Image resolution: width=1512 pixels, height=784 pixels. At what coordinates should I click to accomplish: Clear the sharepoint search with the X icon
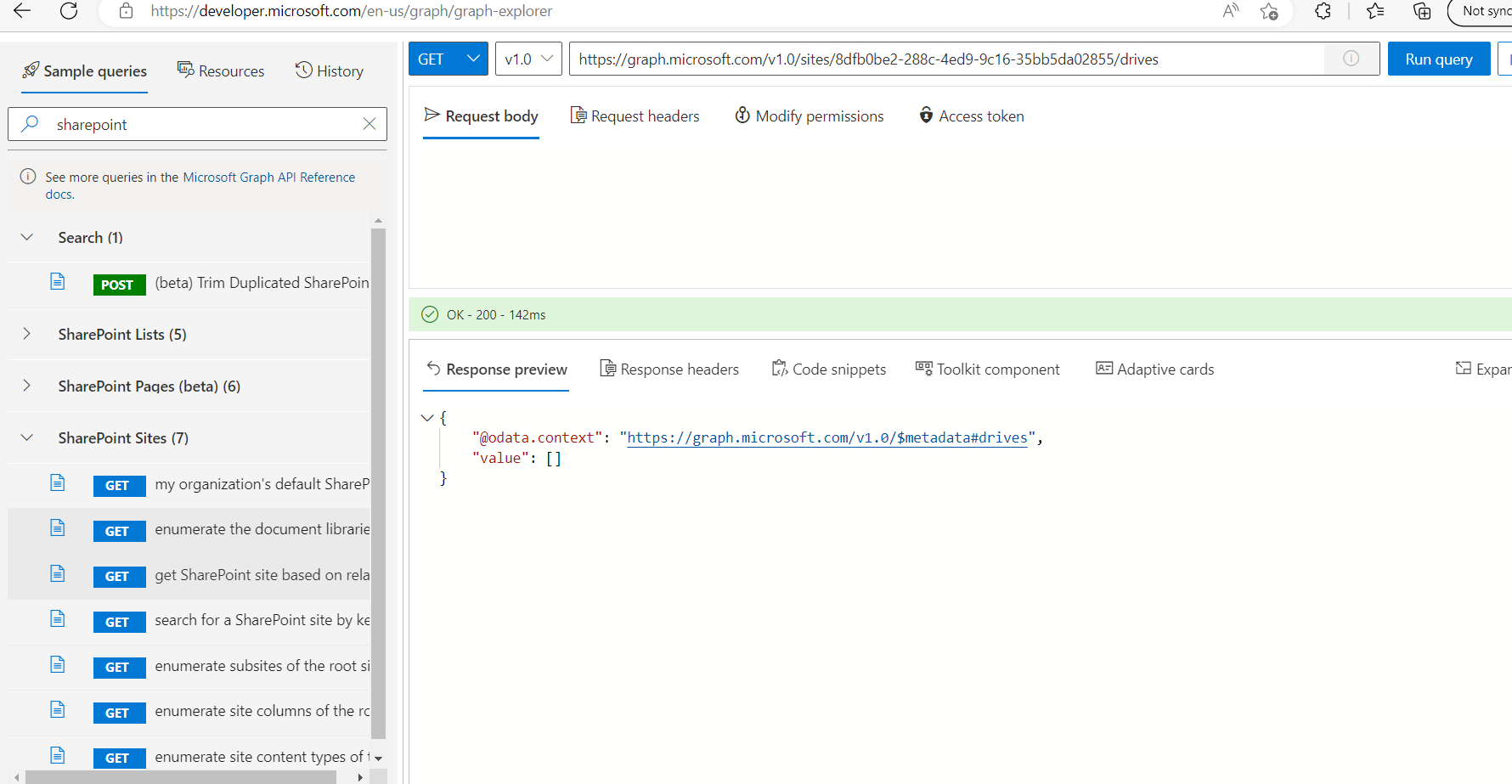pyautogui.click(x=370, y=124)
